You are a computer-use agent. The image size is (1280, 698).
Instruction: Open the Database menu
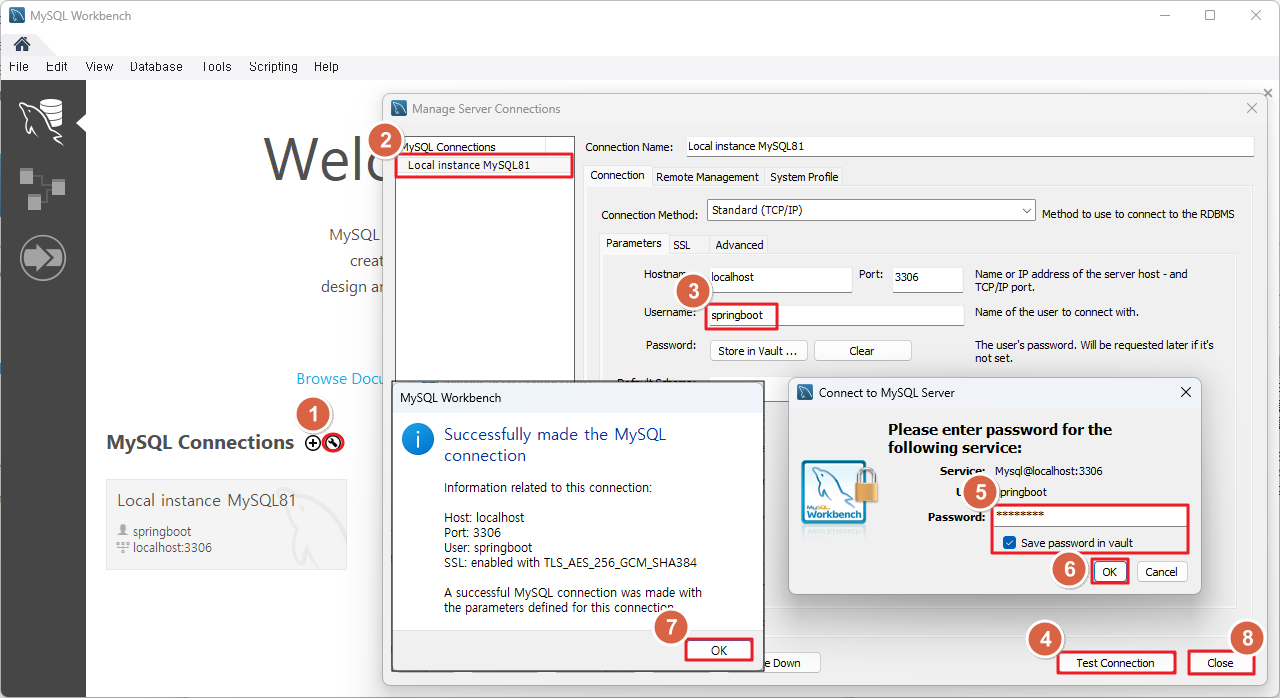[156, 67]
